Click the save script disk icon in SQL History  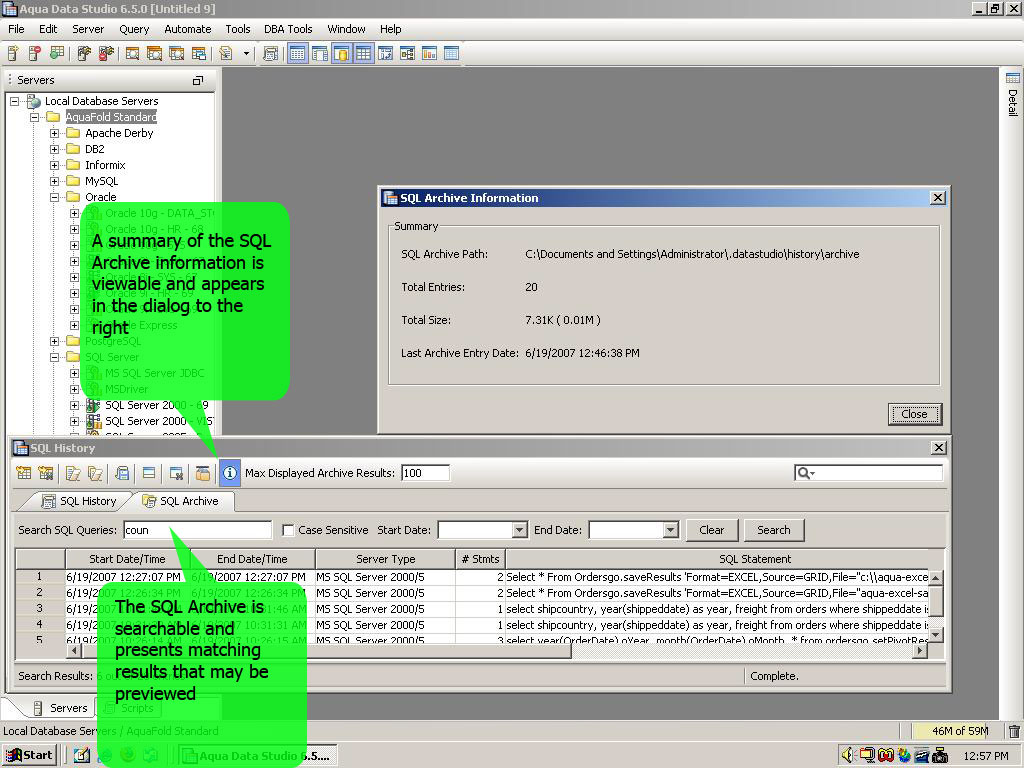pyautogui.click(x=122, y=473)
